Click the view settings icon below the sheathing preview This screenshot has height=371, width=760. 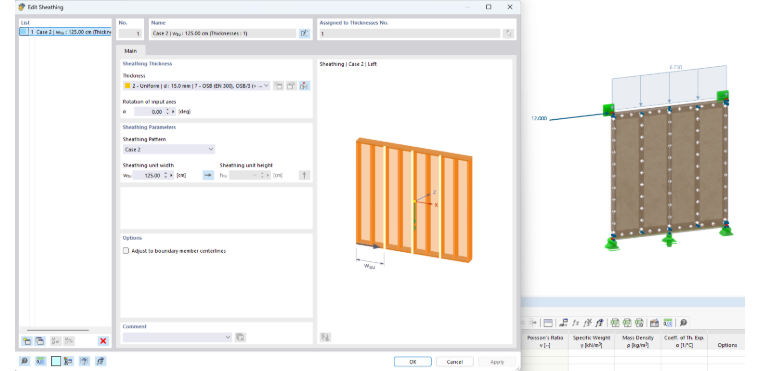coord(325,337)
